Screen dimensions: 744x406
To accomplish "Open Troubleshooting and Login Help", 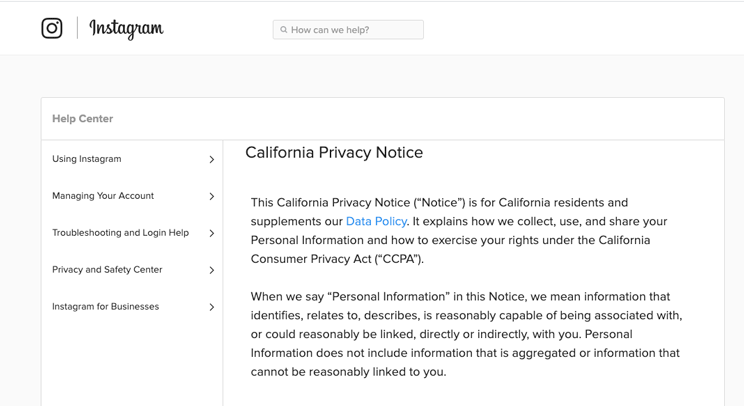I will click(132, 233).
